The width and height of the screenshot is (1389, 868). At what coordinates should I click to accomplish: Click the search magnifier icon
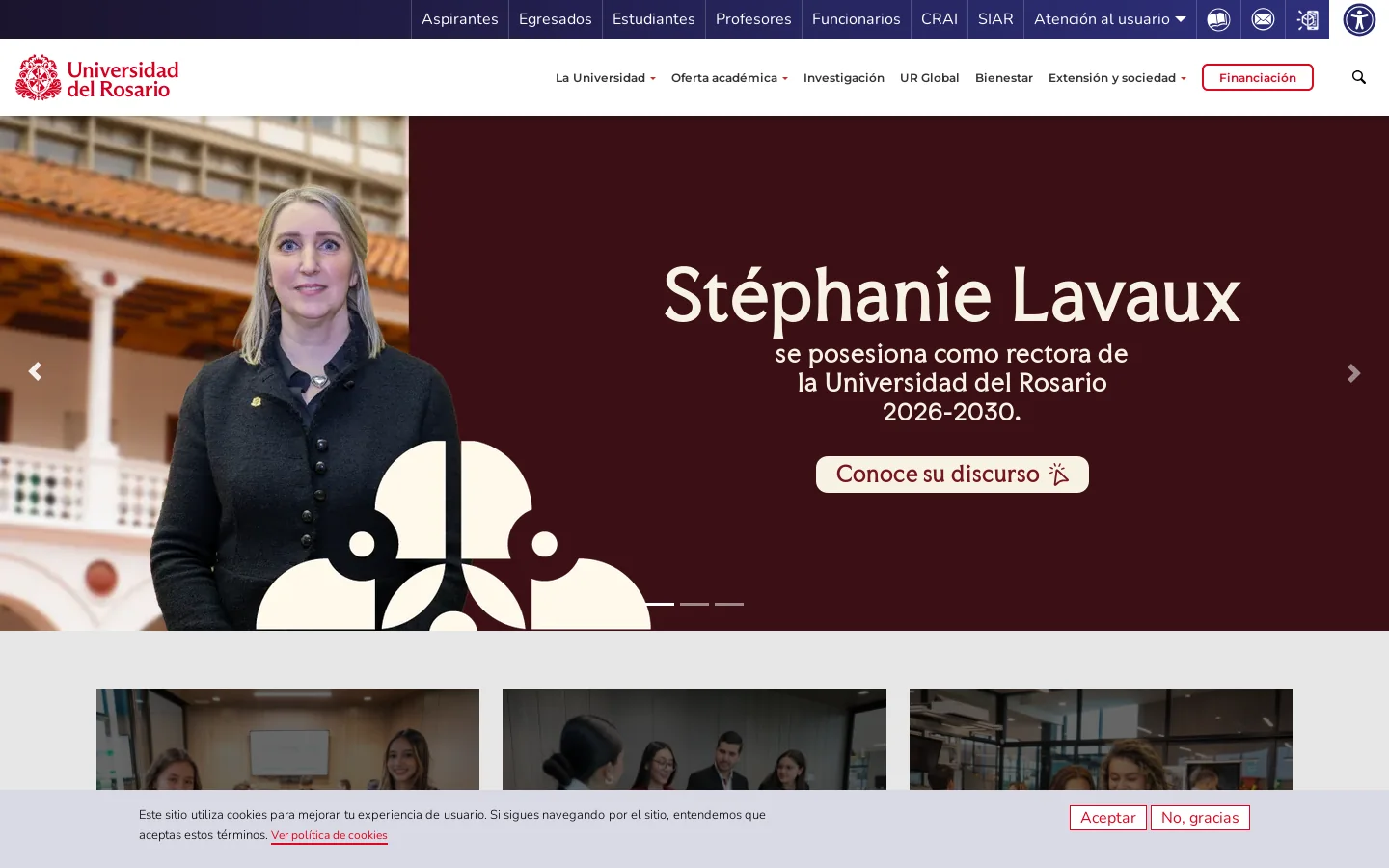click(x=1359, y=77)
